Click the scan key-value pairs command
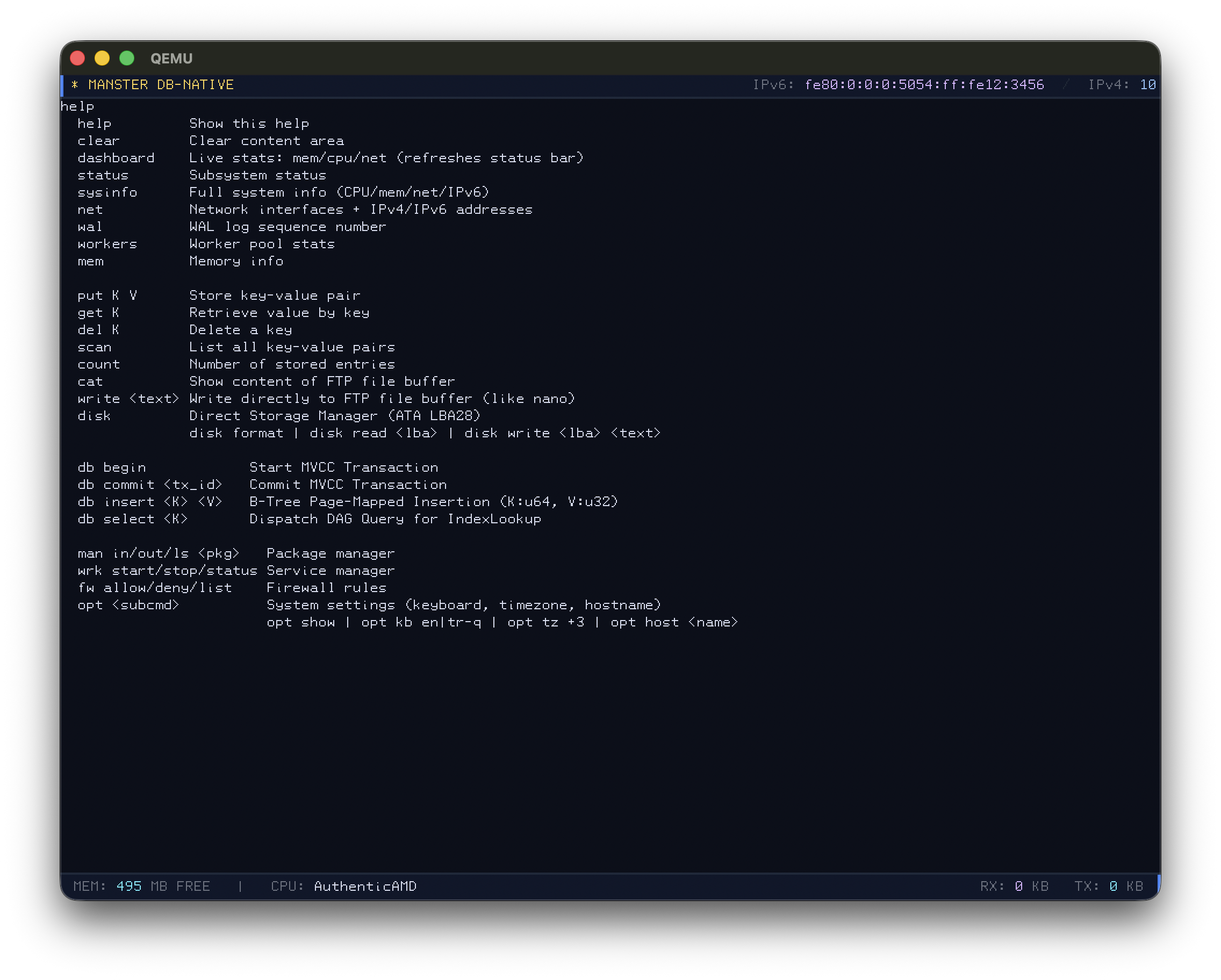This screenshot has height=980, width=1221. coord(95,347)
